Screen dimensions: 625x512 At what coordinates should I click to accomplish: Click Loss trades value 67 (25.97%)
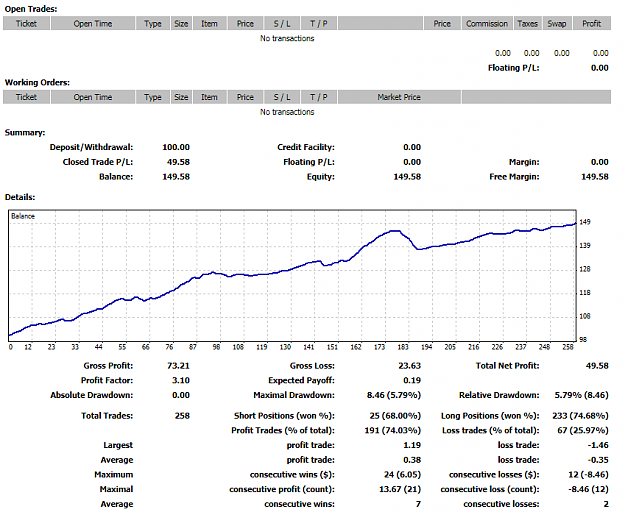(x=583, y=430)
